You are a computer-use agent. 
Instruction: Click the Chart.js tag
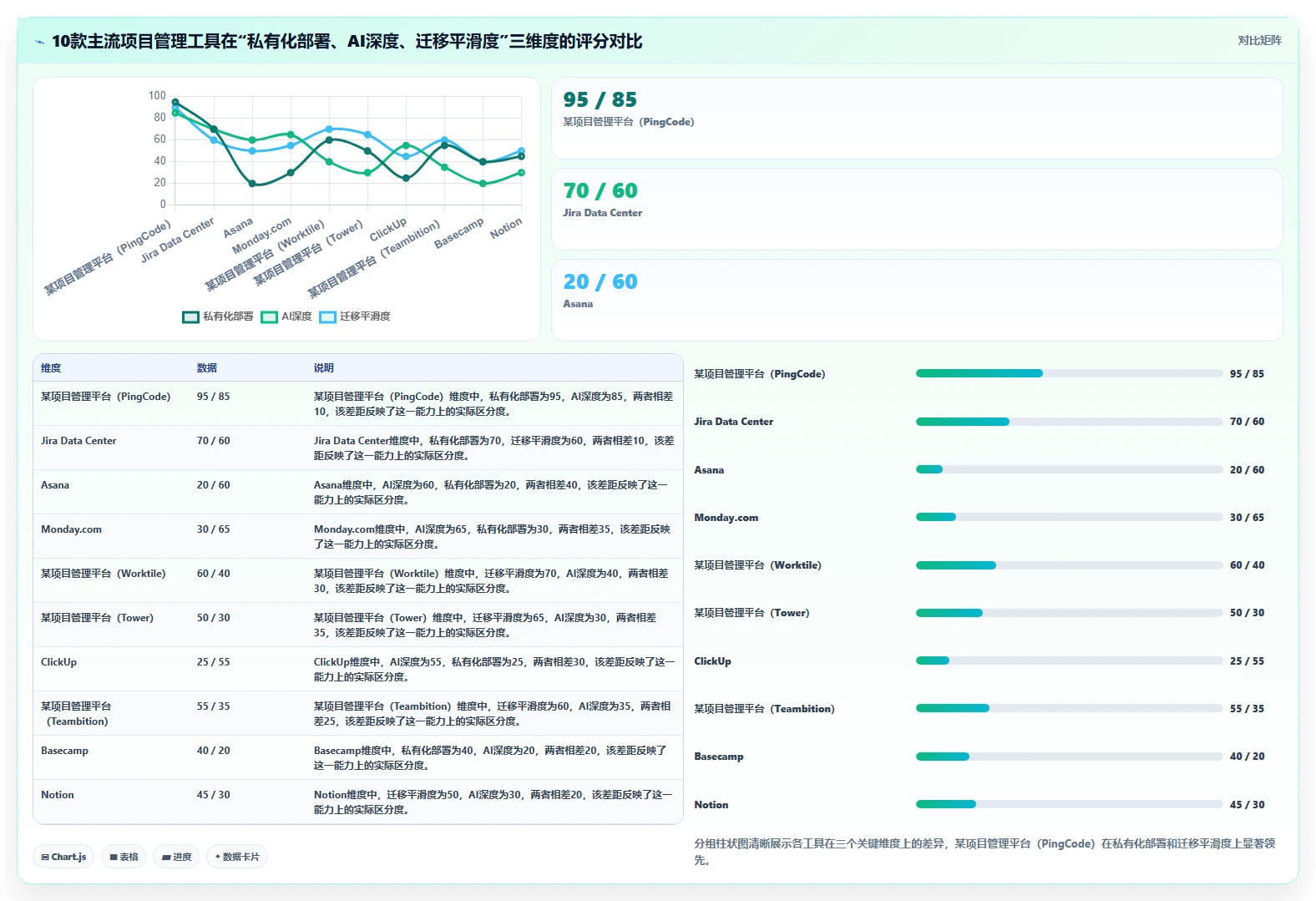coord(63,857)
